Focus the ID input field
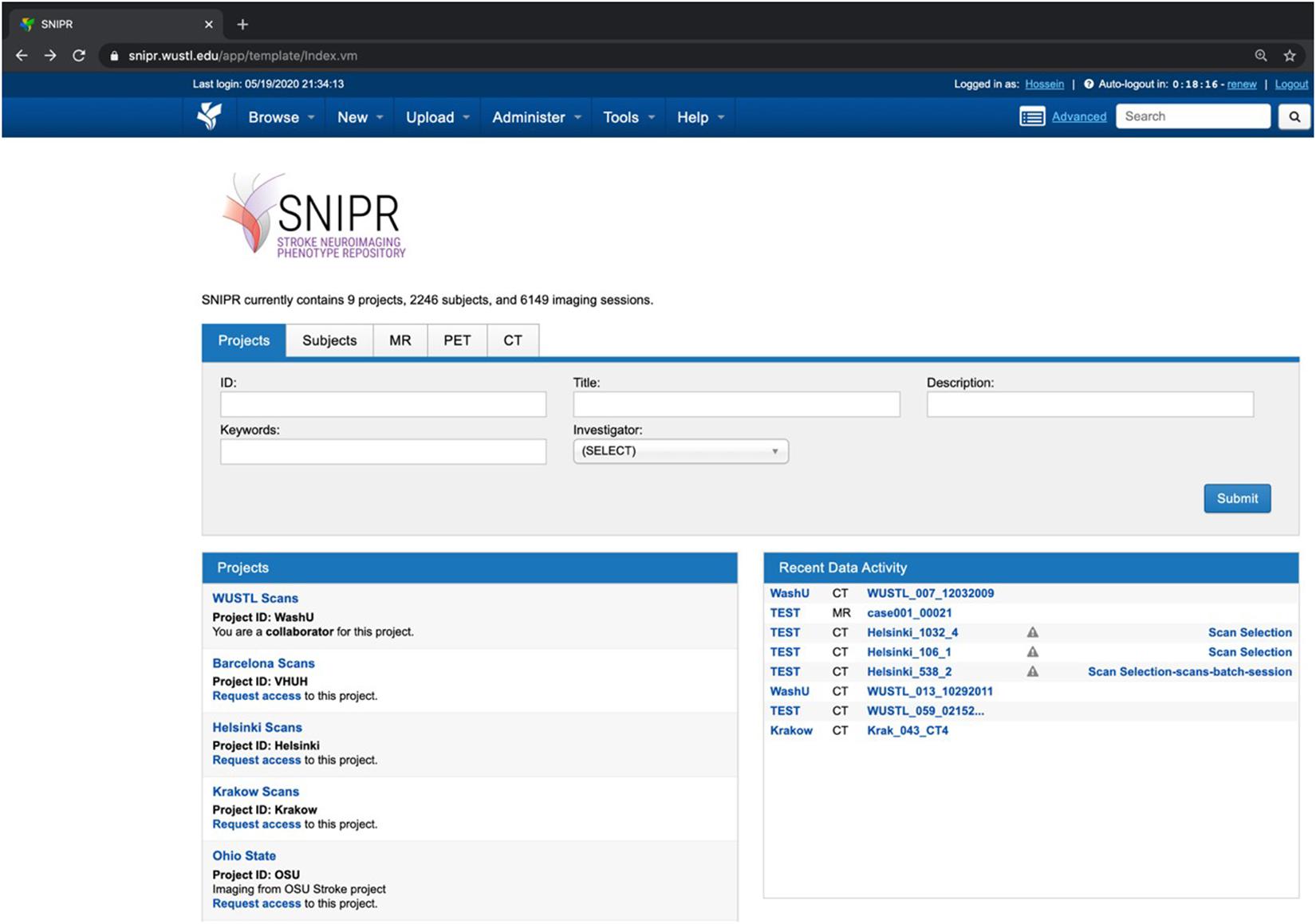Viewport: 1316px width, 924px height. (383, 404)
